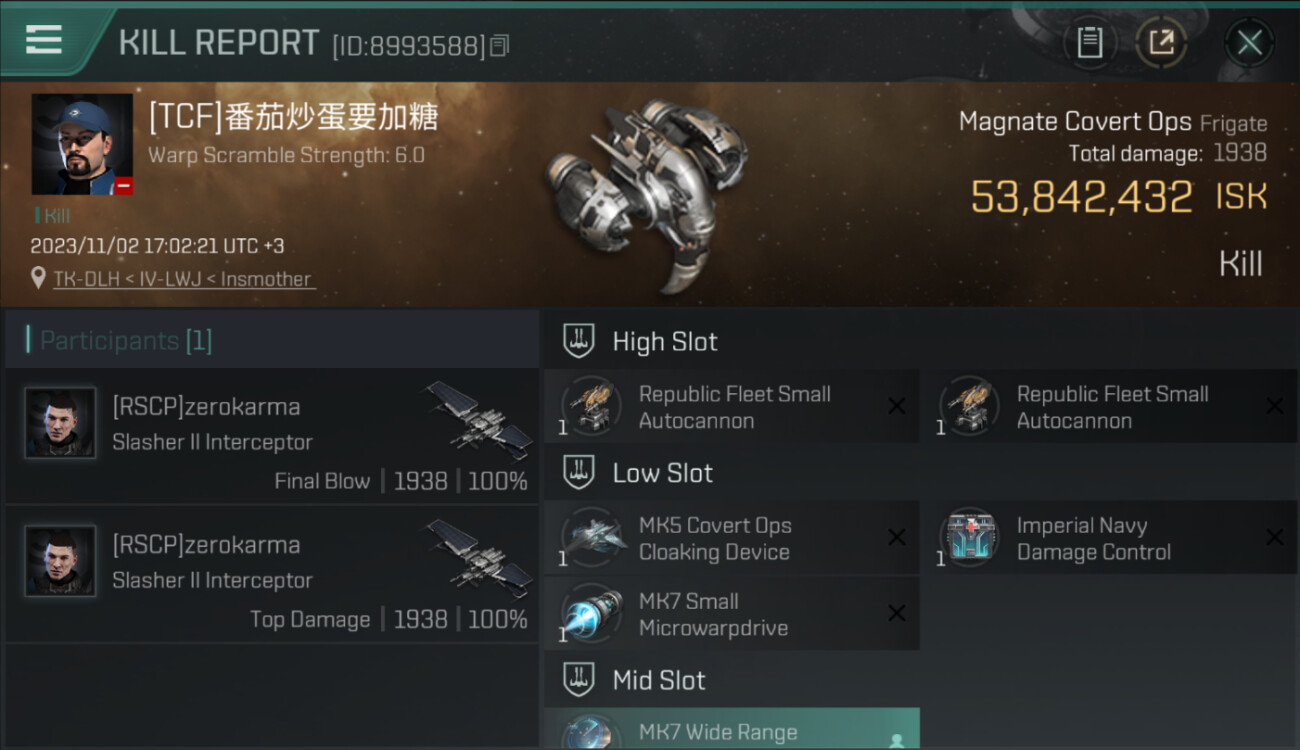
Task: Click the Mid Slot section icon
Action: pos(579,680)
